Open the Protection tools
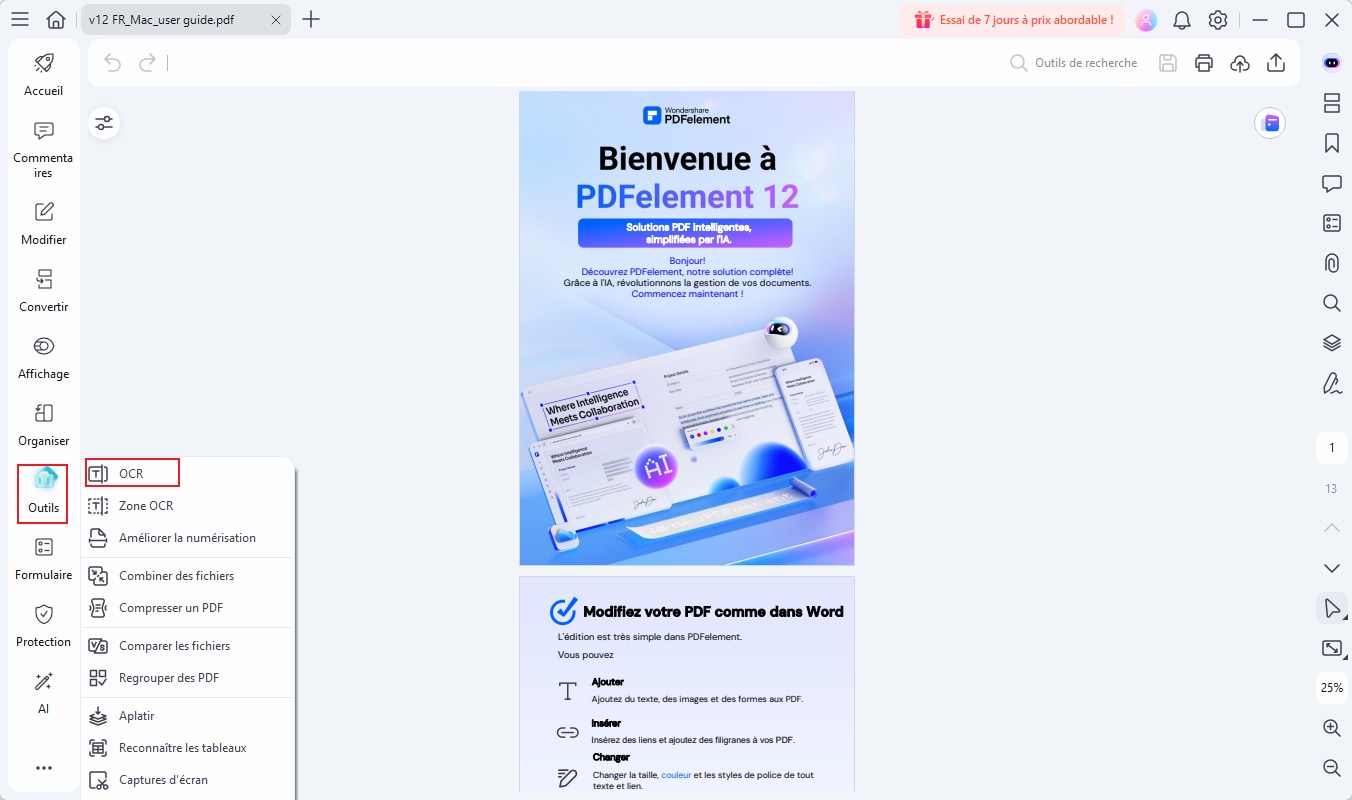 coord(43,626)
